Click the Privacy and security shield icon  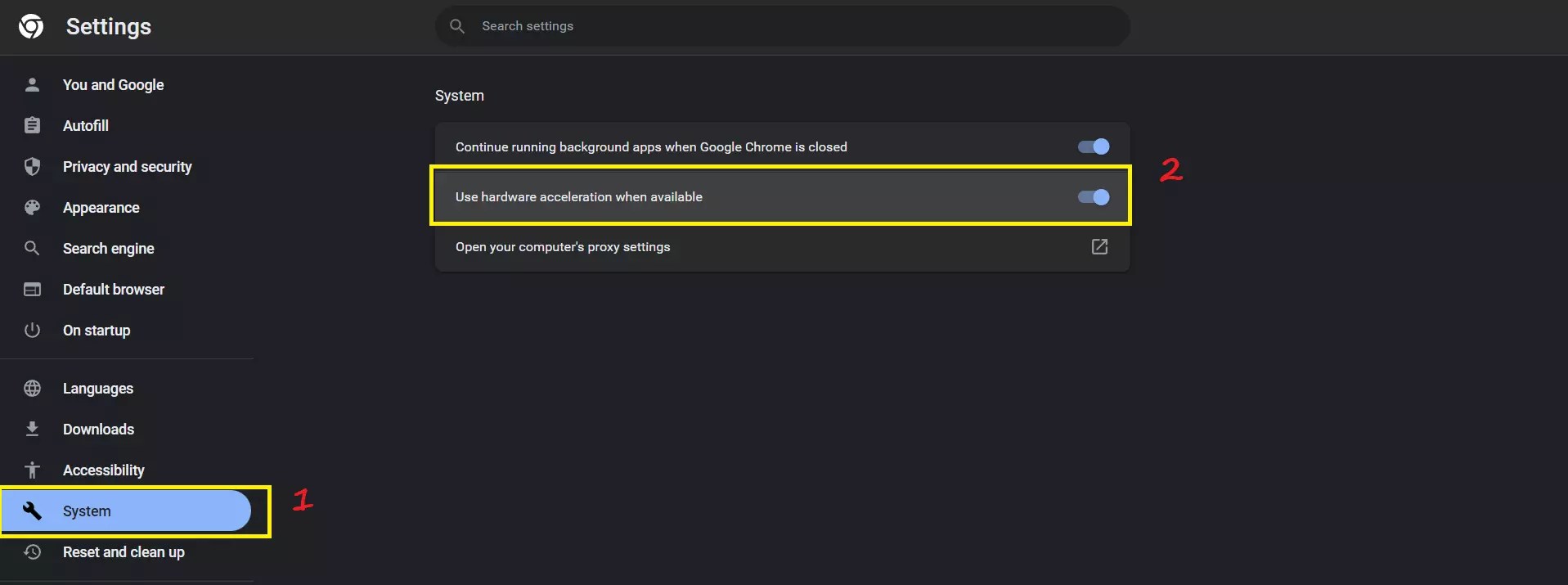click(x=31, y=166)
